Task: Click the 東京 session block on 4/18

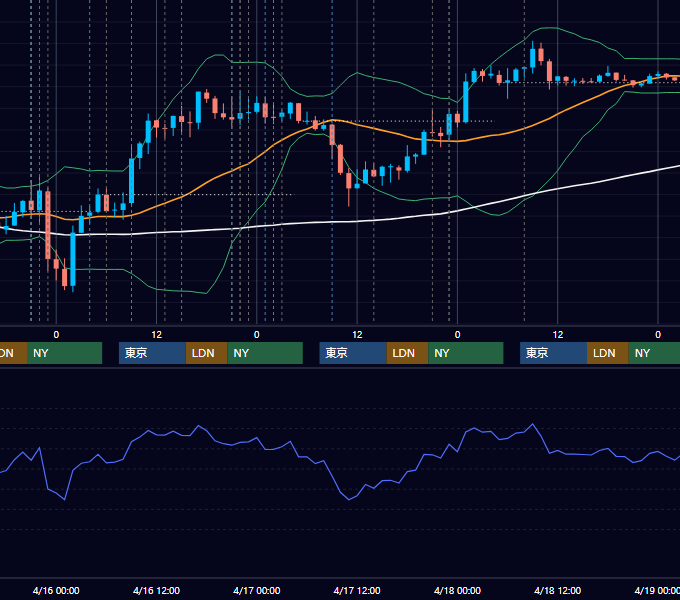Action: 553,353
